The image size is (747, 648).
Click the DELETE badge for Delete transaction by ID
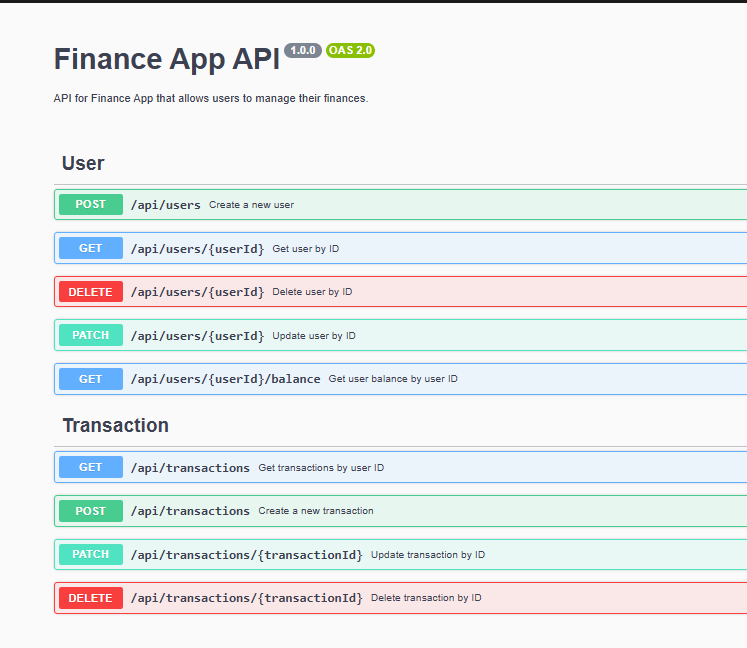pyautogui.click(x=91, y=598)
